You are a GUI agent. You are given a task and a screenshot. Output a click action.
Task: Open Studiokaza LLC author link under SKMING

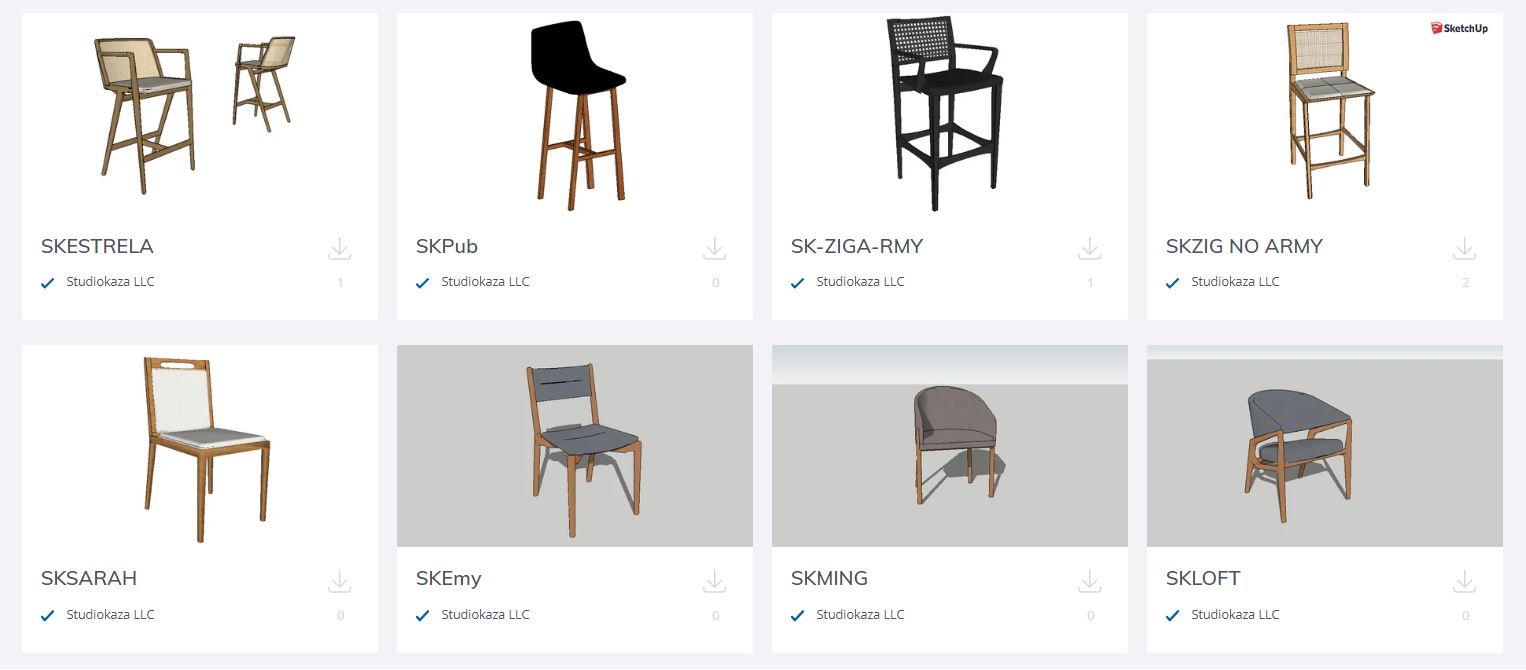(x=860, y=615)
